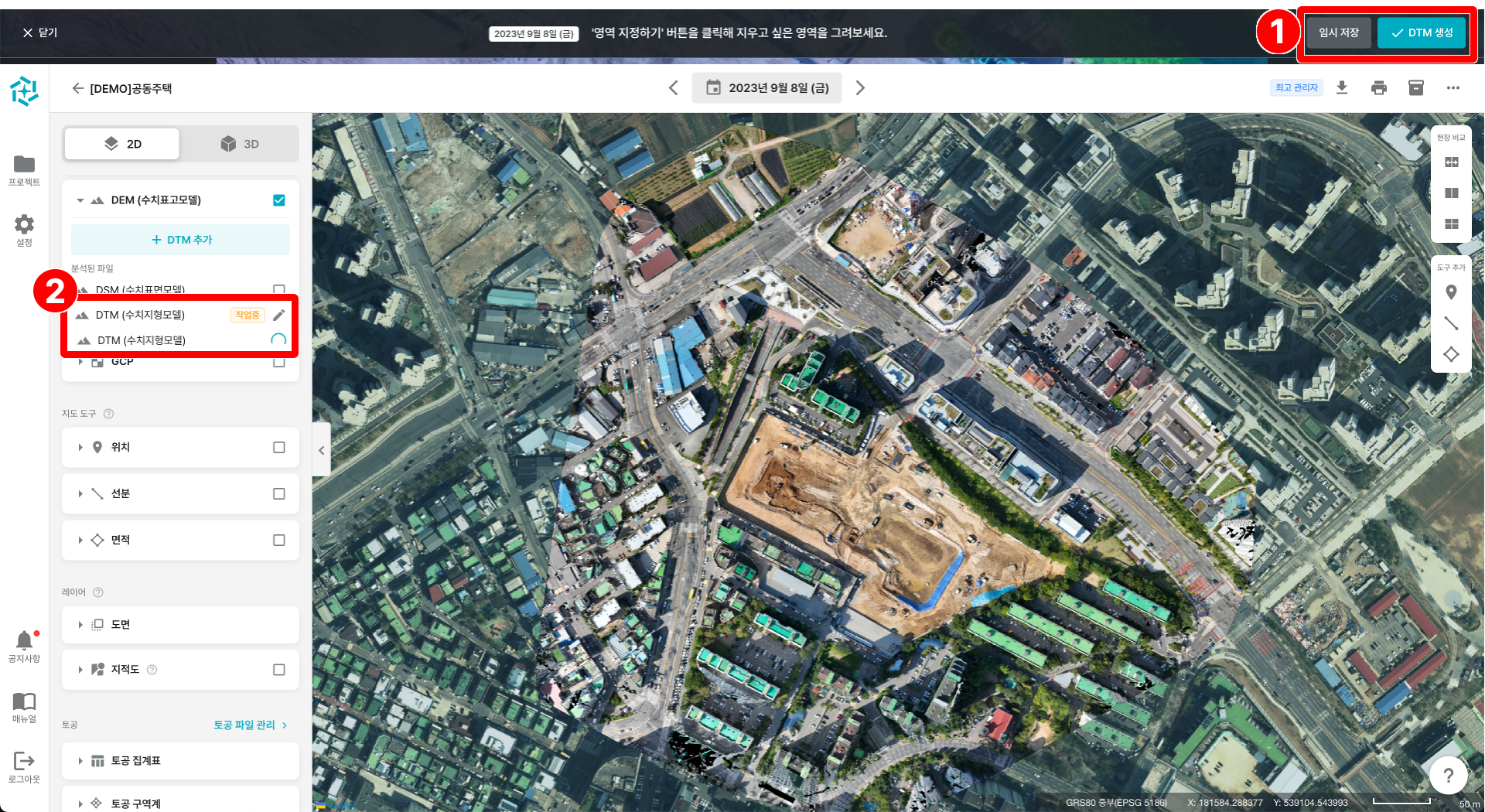This screenshot has width=1485, height=812.
Task: Open the archive box icon
Action: click(x=1416, y=88)
